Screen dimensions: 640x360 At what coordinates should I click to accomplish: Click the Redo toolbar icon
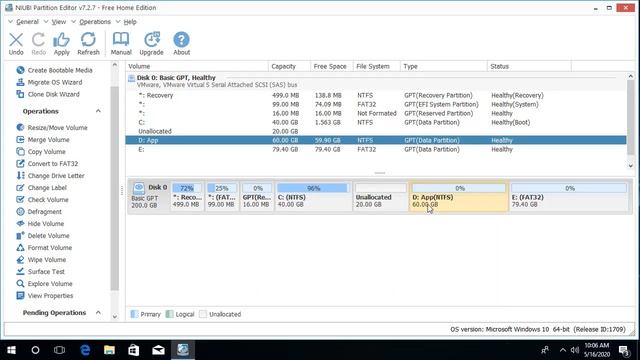point(39,44)
